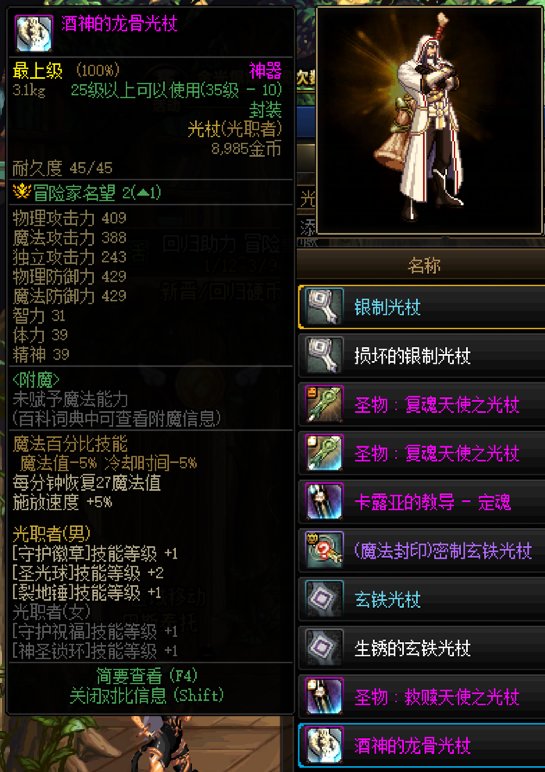Select second 圣物：复魂天使之光杖 row name

tap(437, 453)
